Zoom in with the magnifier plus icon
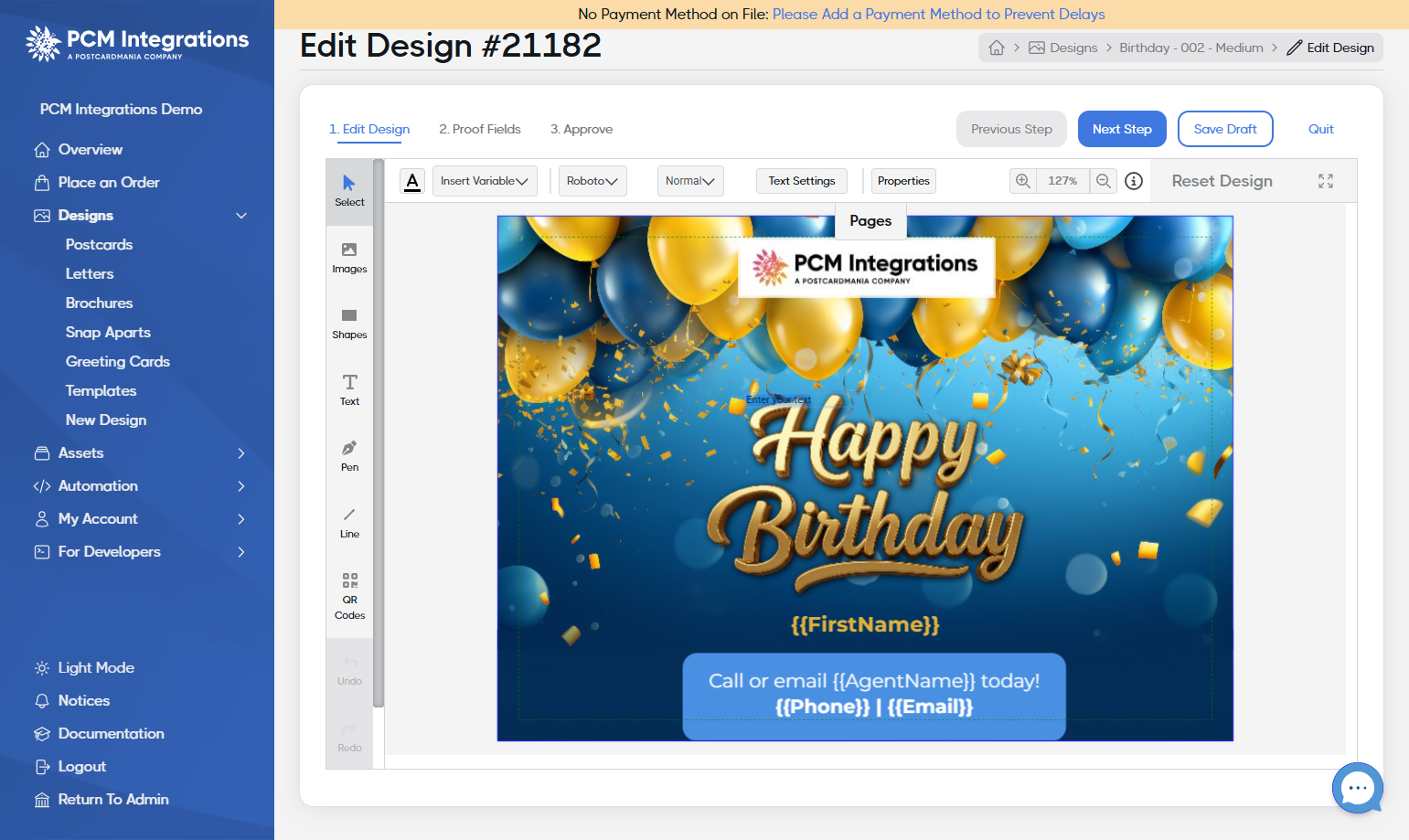The height and width of the screenshot is (840, 1409). point(1023,181)
